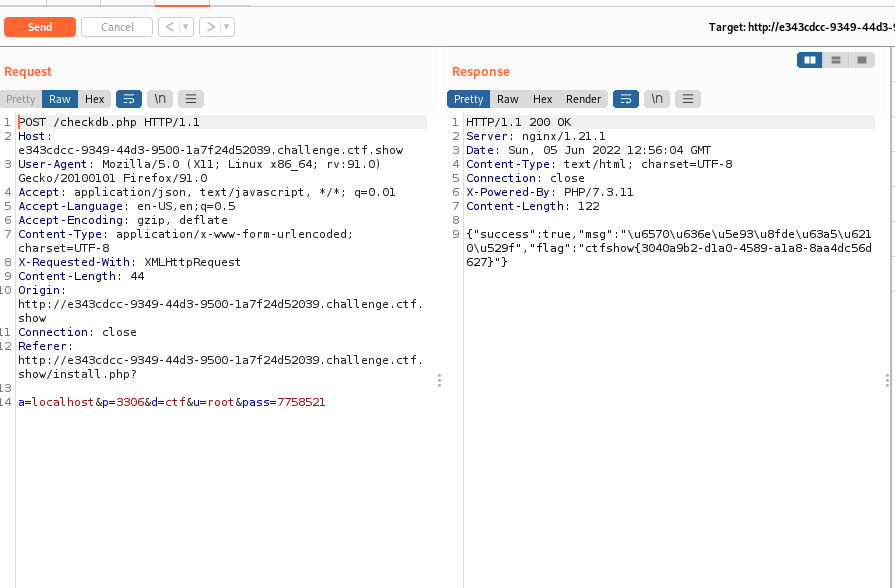Open Response panel hamburger options menu
Viewport: 895px width, 588px height.
coord(688,99)
